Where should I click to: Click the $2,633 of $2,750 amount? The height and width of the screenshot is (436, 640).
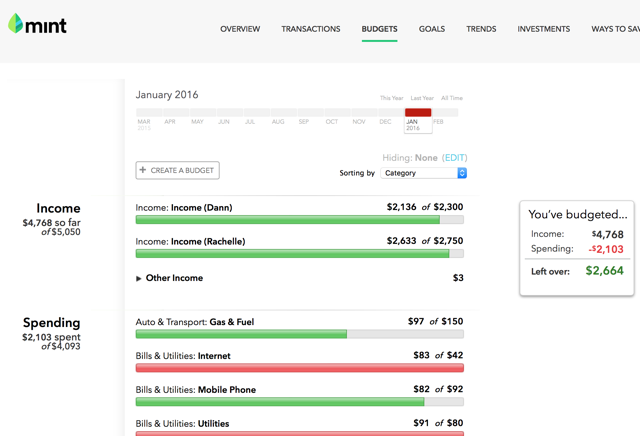(x=425, y=241)
